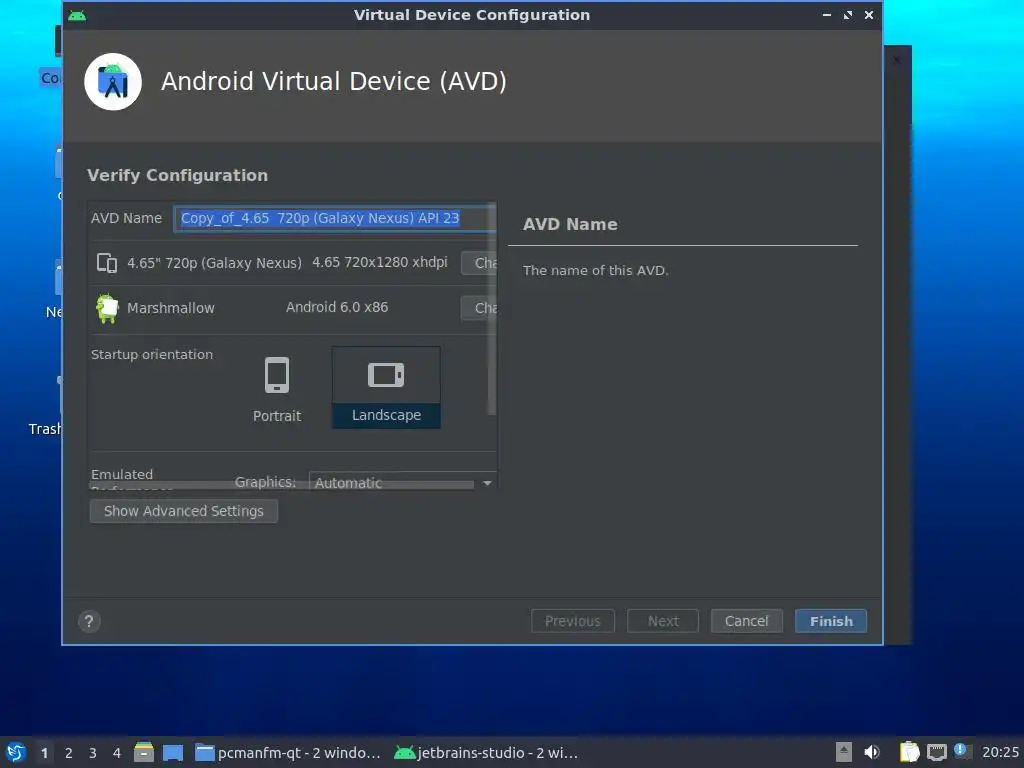Click 'The name of this AVD.' description
This screenshot has height=768, width=1024.
[596, 270]
